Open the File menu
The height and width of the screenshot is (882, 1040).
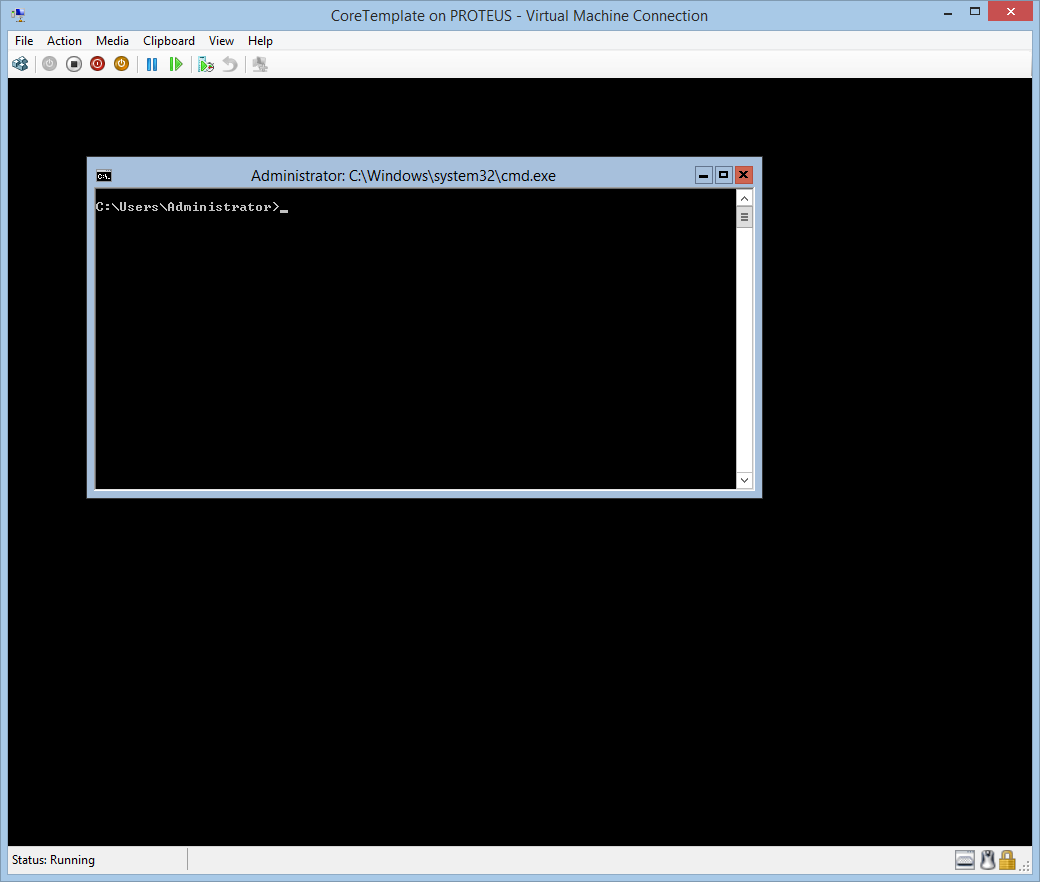point(24,41)
